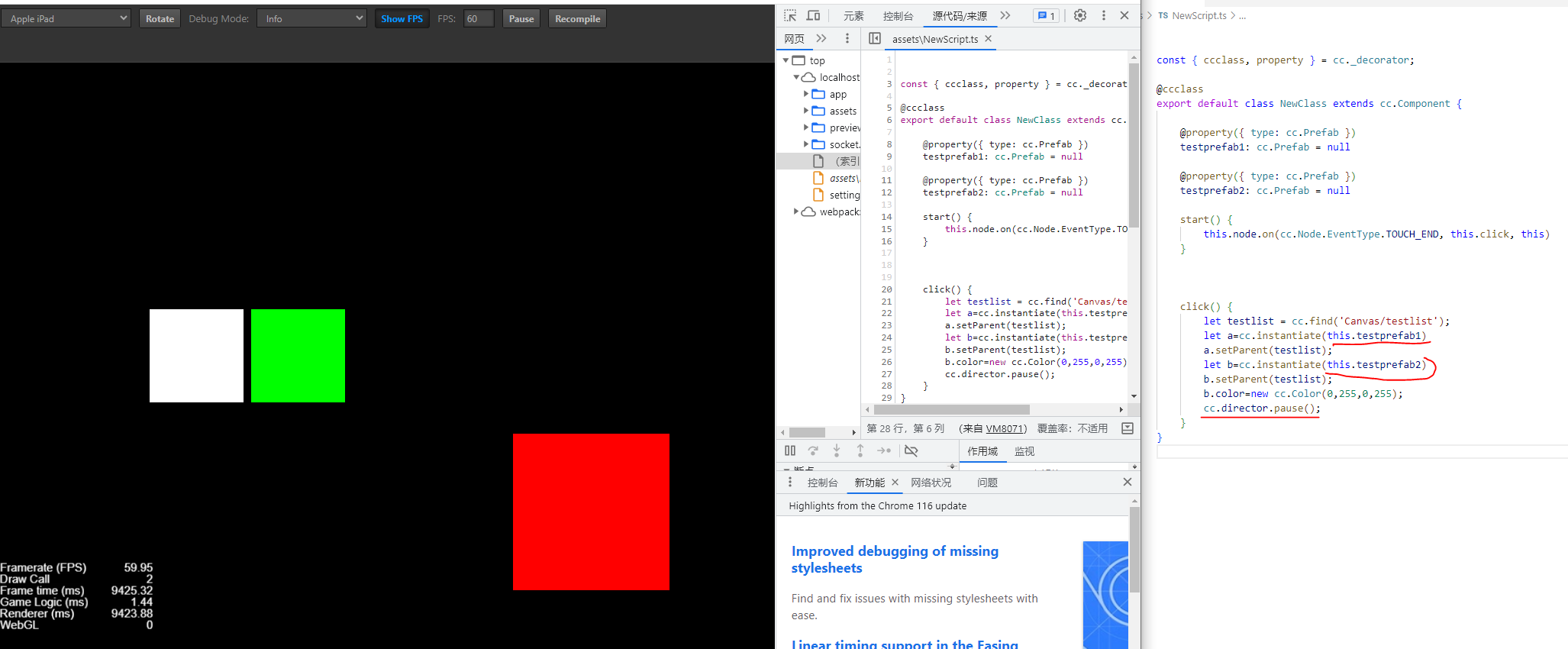The height and width of the screenshot is (649, 1568).
Task: Click the localhost cloud icon
Action: click(x=808, y=77)
